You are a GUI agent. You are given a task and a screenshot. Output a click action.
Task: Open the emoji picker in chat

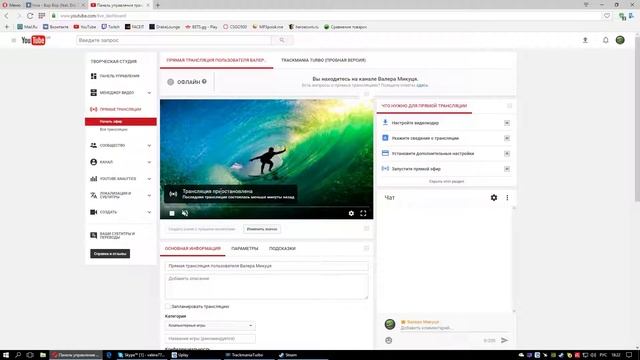point(389,340)
